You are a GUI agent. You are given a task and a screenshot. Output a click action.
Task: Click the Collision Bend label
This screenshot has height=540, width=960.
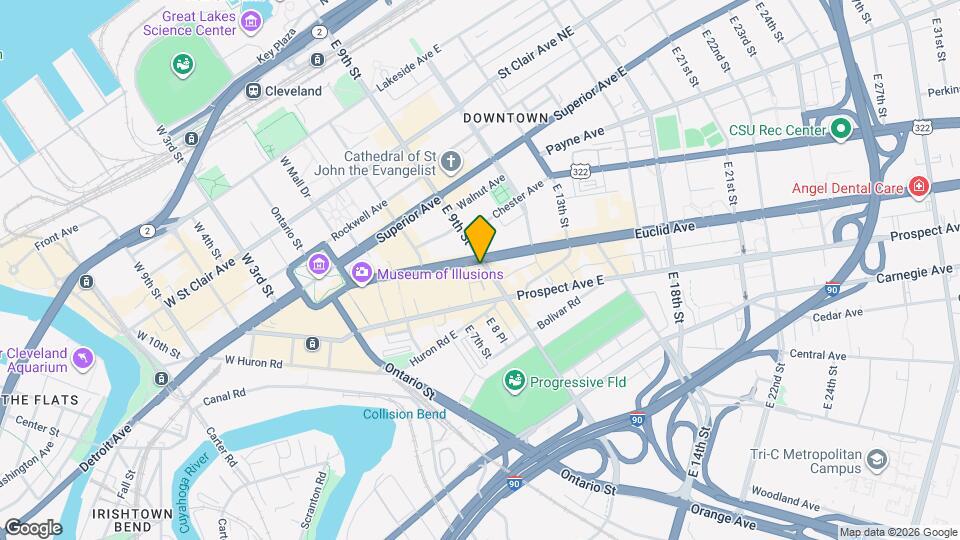tap(404, 414)
